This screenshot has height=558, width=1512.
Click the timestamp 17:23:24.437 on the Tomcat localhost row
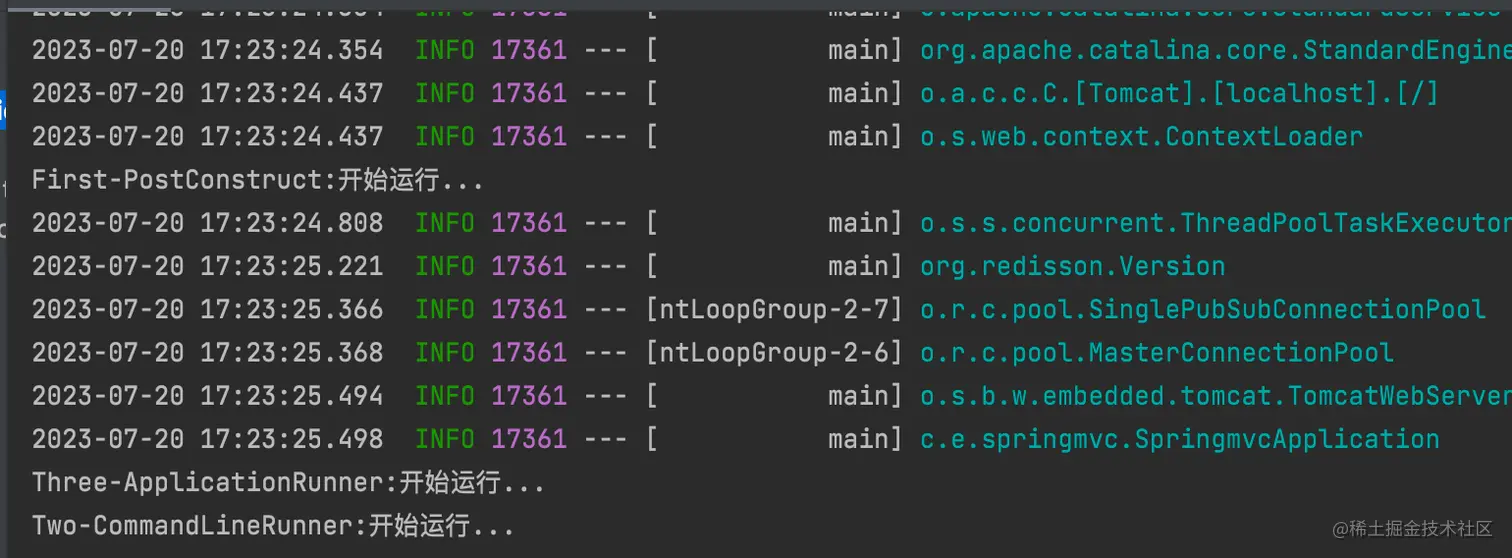click(x=291, y=93)
